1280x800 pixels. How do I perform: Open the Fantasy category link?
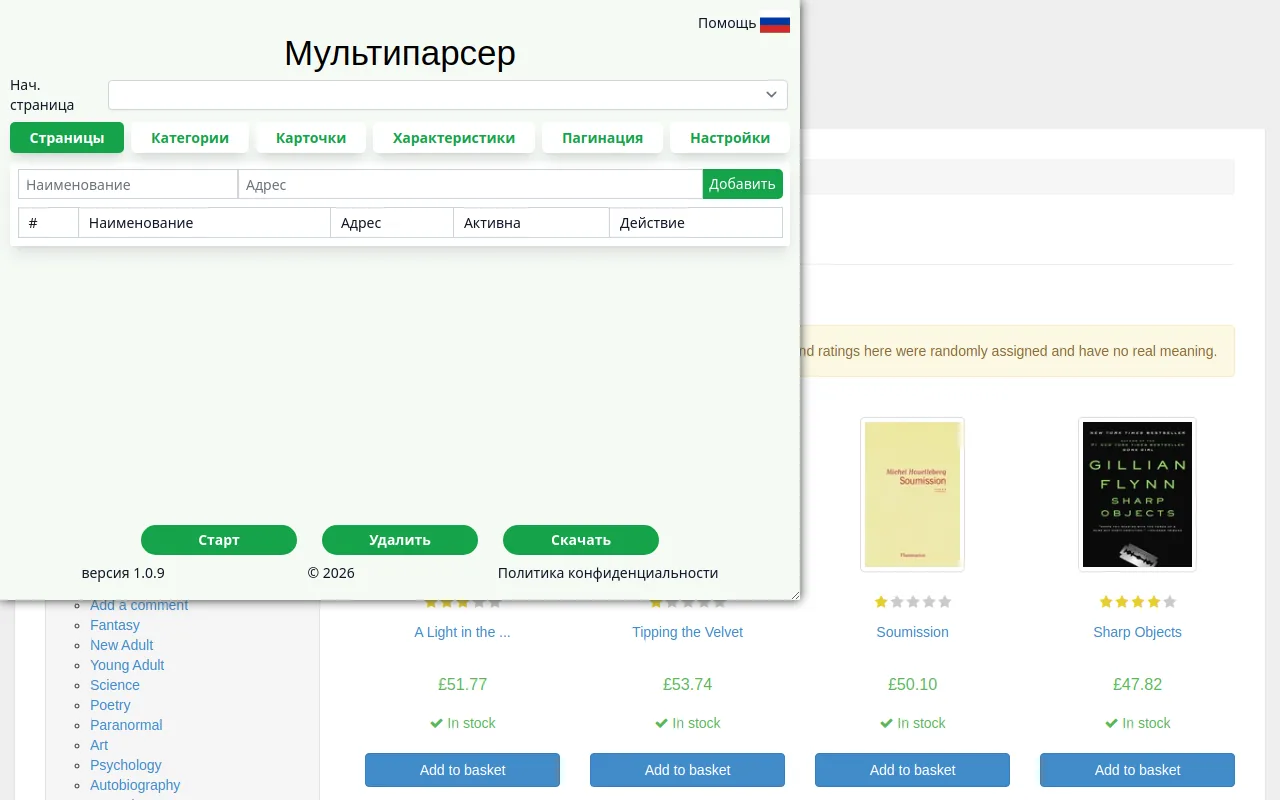point(115,625)
